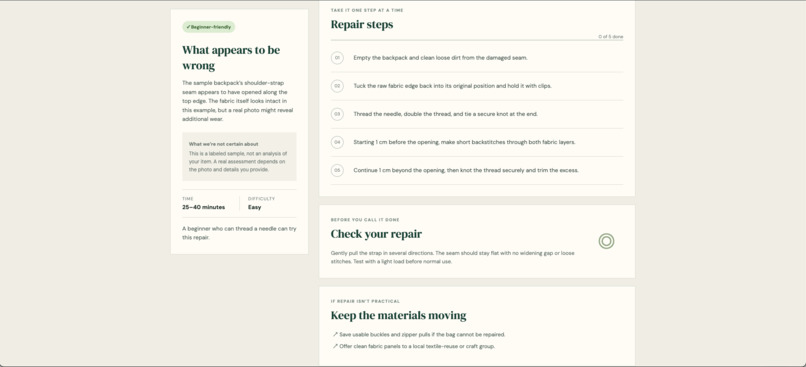Click the sample backpack description paragraph
The image size is (806, 367).
[237, 101]
